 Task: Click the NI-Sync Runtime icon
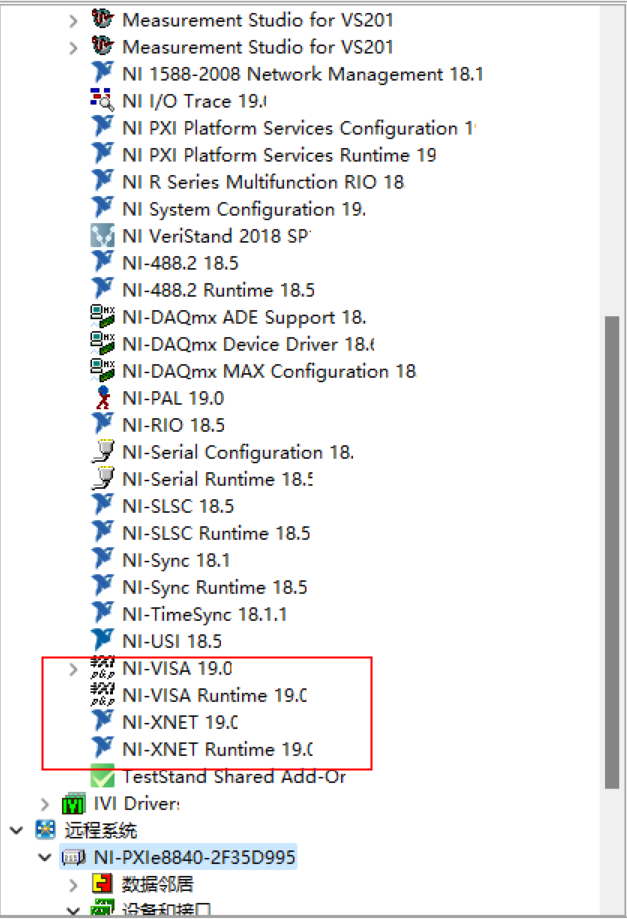pos(103,586)
